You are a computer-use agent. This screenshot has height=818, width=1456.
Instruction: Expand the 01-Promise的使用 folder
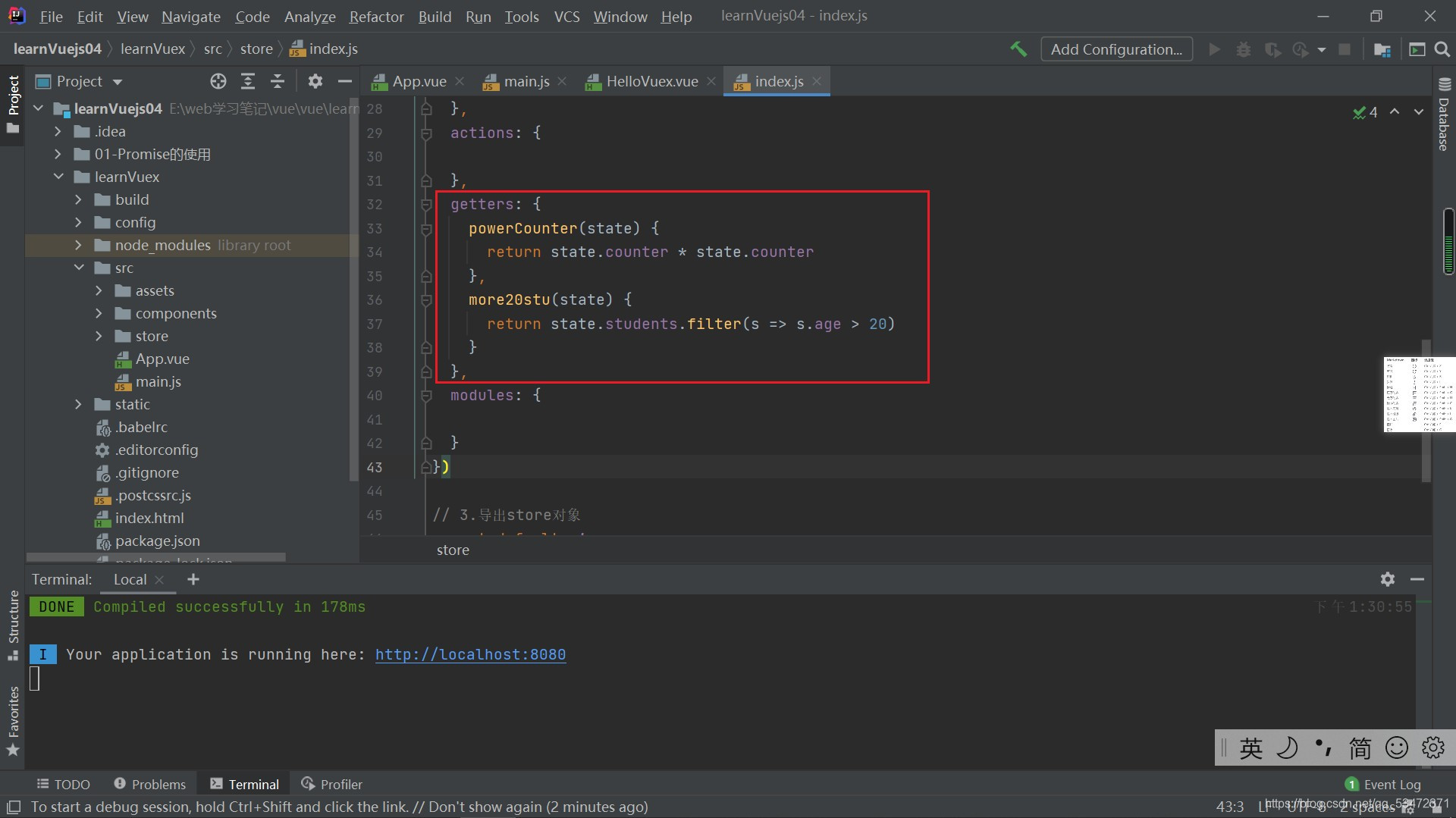coord(58,154)
